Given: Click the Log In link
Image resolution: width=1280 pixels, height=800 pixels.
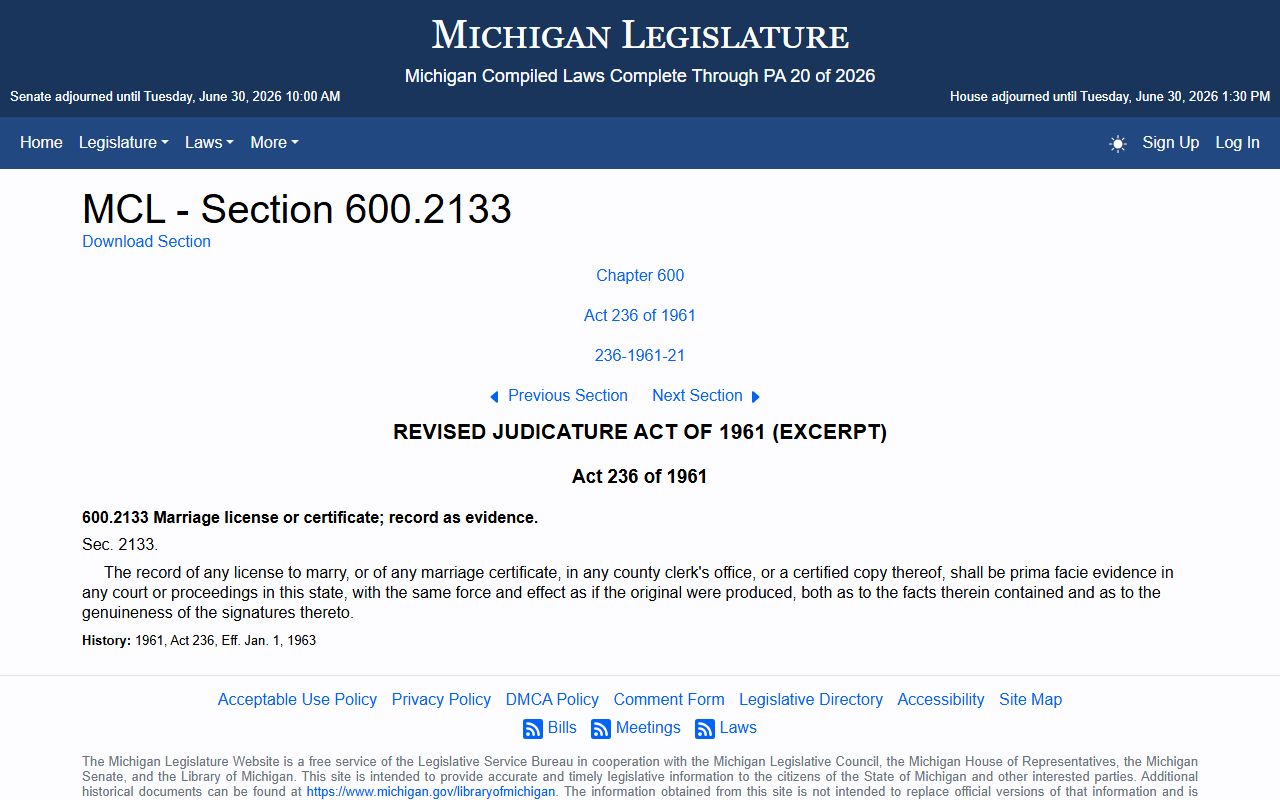Looking at the screenshot, I should pos(1238,142).
